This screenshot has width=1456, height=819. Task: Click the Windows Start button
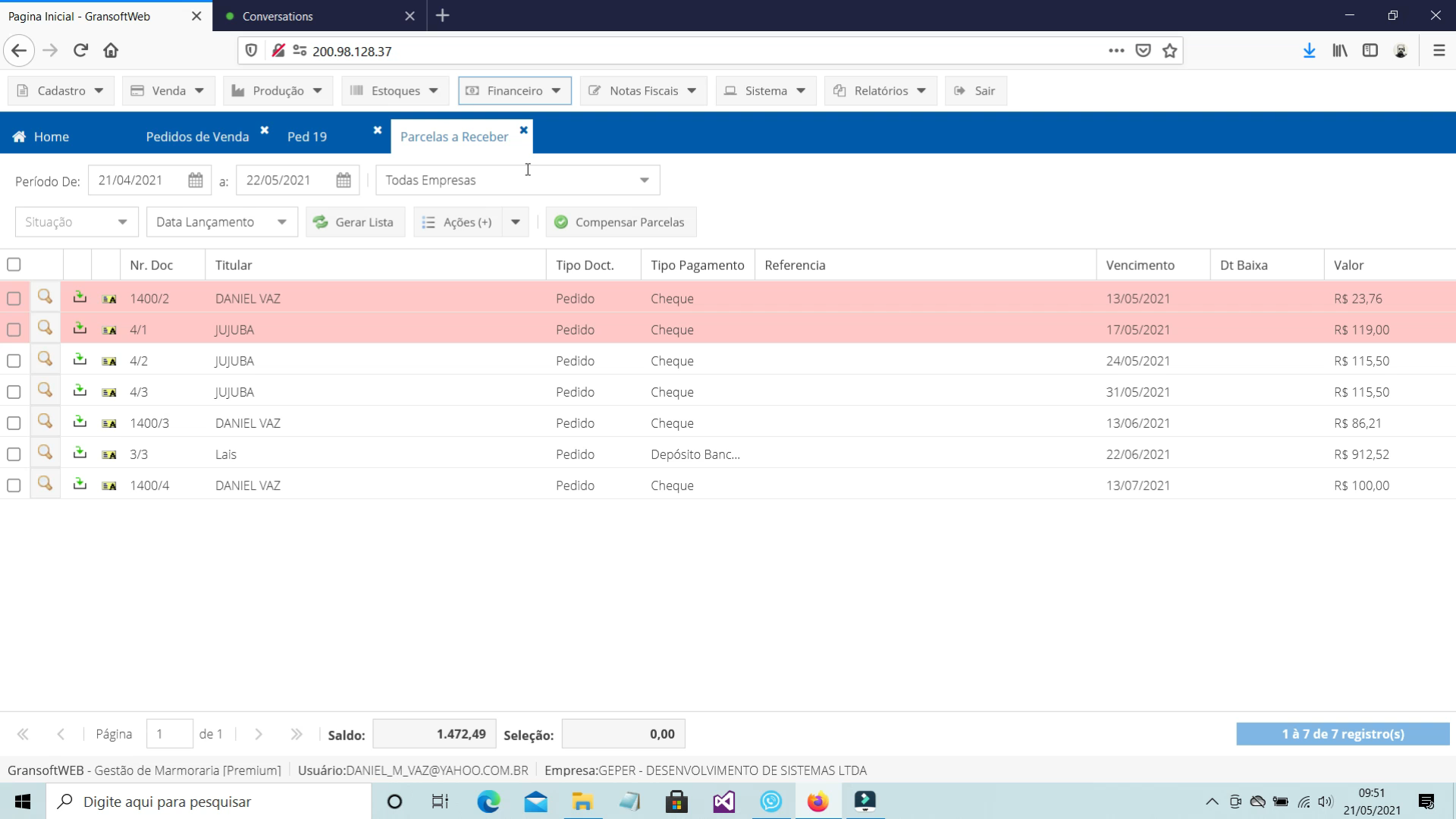23,802
